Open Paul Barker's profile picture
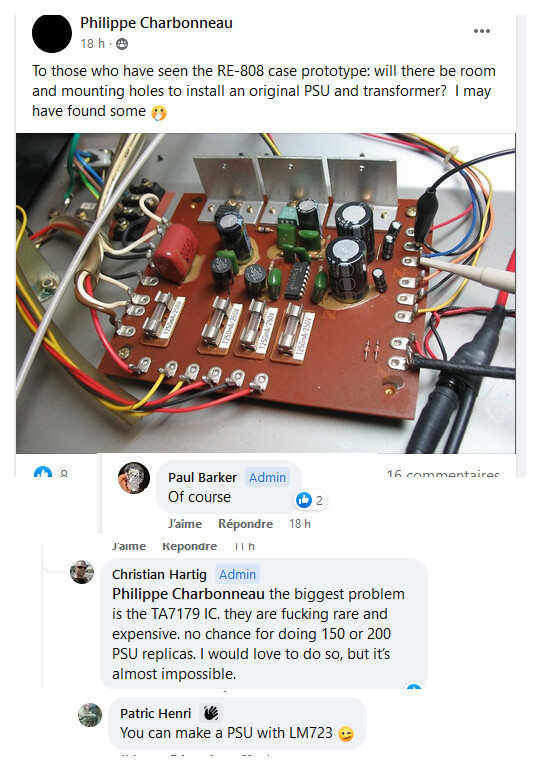The image size is (533, 782). point(134,478)
